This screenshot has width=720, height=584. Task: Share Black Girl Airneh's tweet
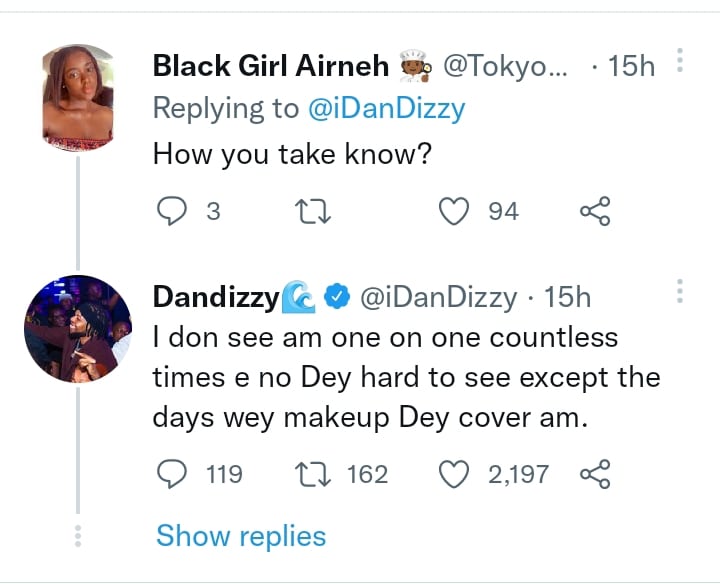595,211
